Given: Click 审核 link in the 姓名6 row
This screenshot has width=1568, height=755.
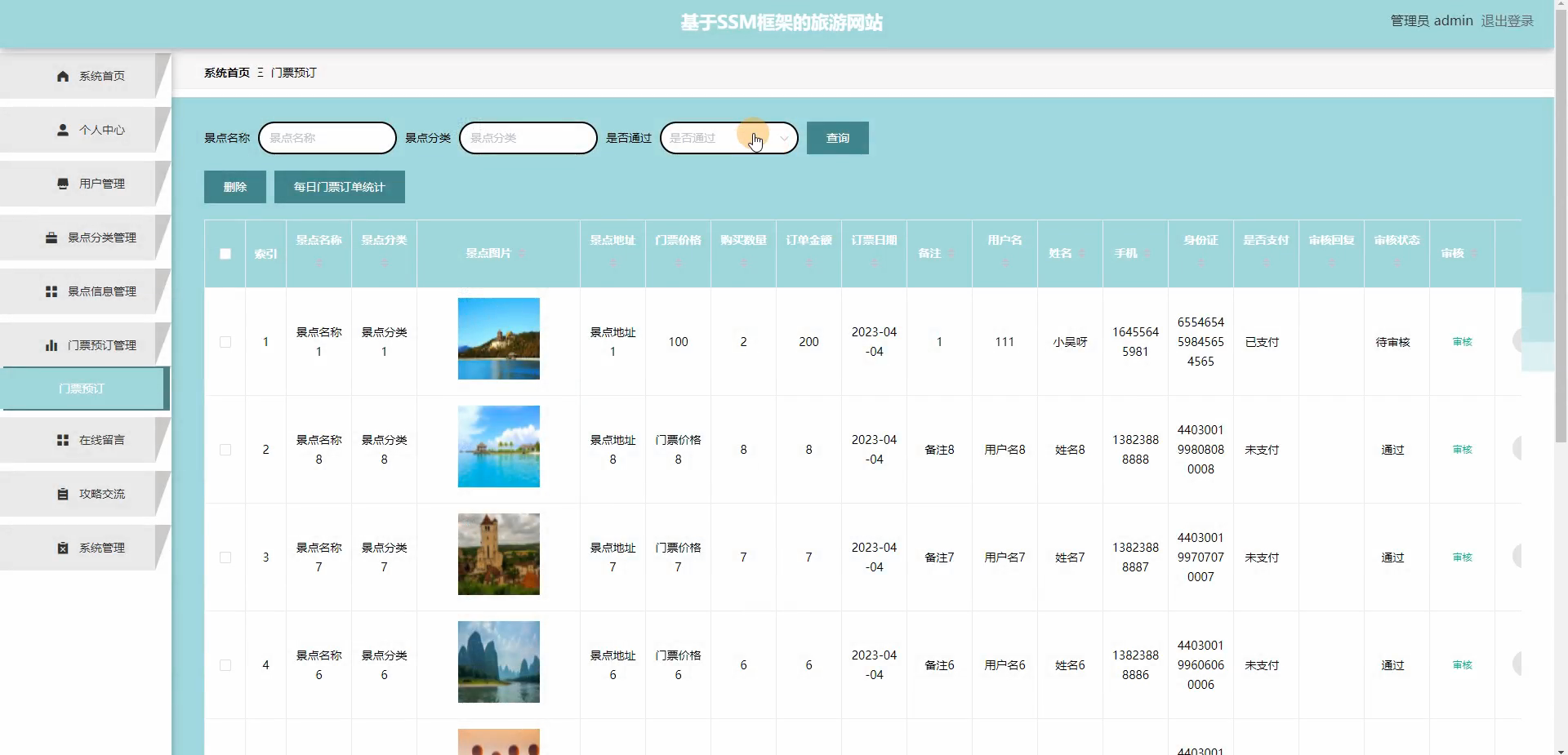Looking at the screenshot, I should click(x=1462, y=665).
